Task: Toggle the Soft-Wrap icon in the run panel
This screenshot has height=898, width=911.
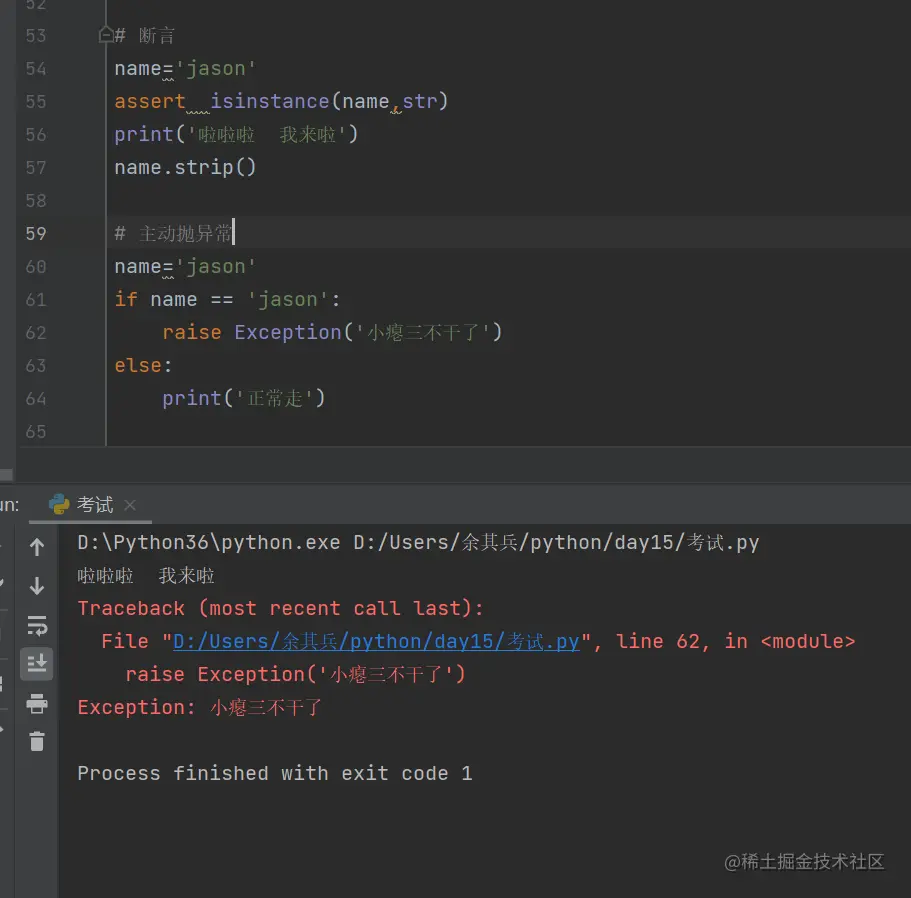Action: [37, 626]
